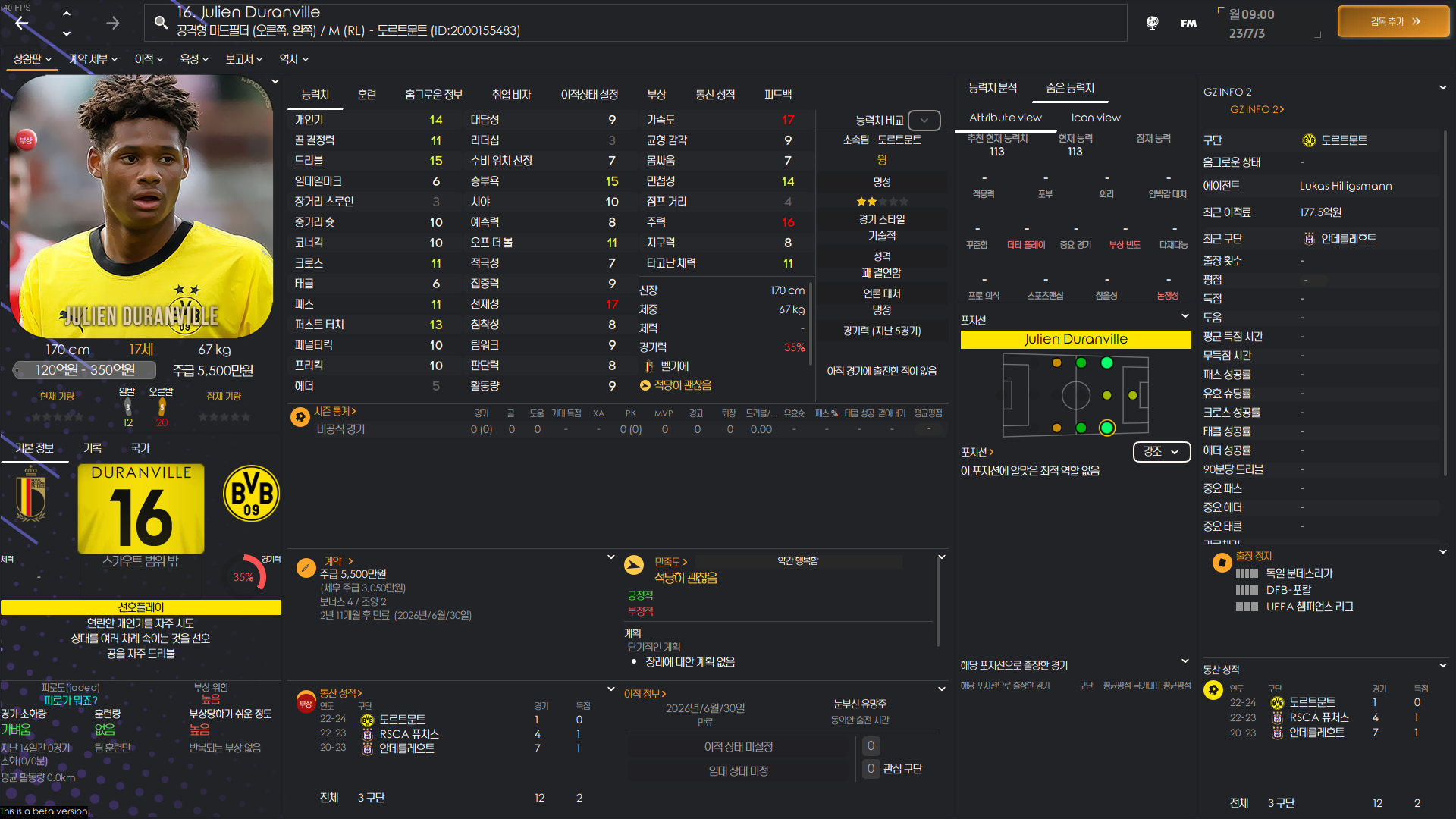1456x819 pixels.
Task: Click the contract pencil icon
Action: tap(306, 567)
